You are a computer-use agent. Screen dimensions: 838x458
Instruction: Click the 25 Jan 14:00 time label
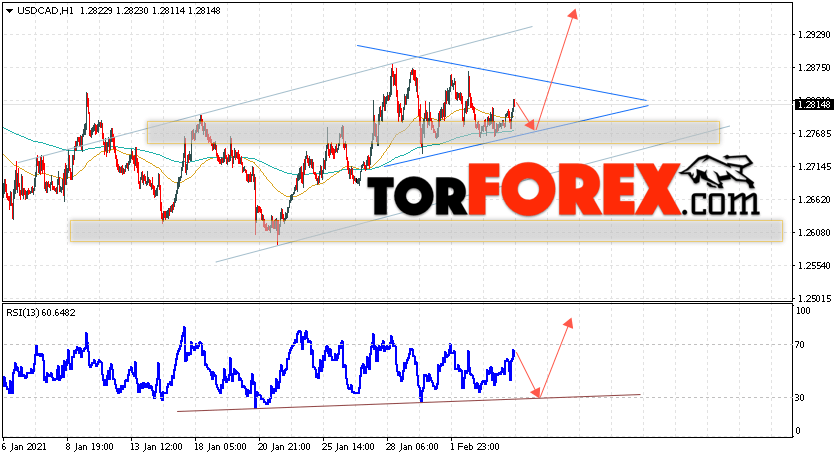click(x=348, y=447)
